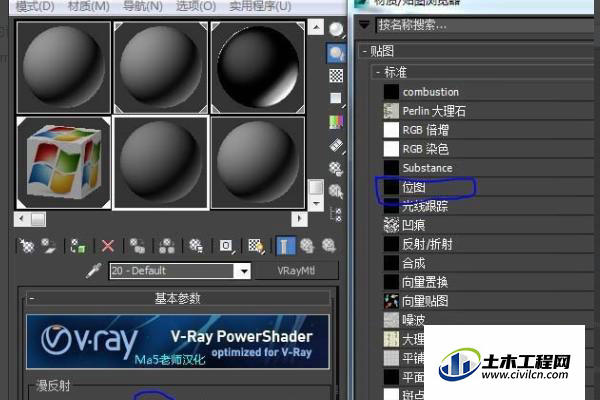Open the 选项(O) menu
The image size is (600, 400).
[196, 7]
